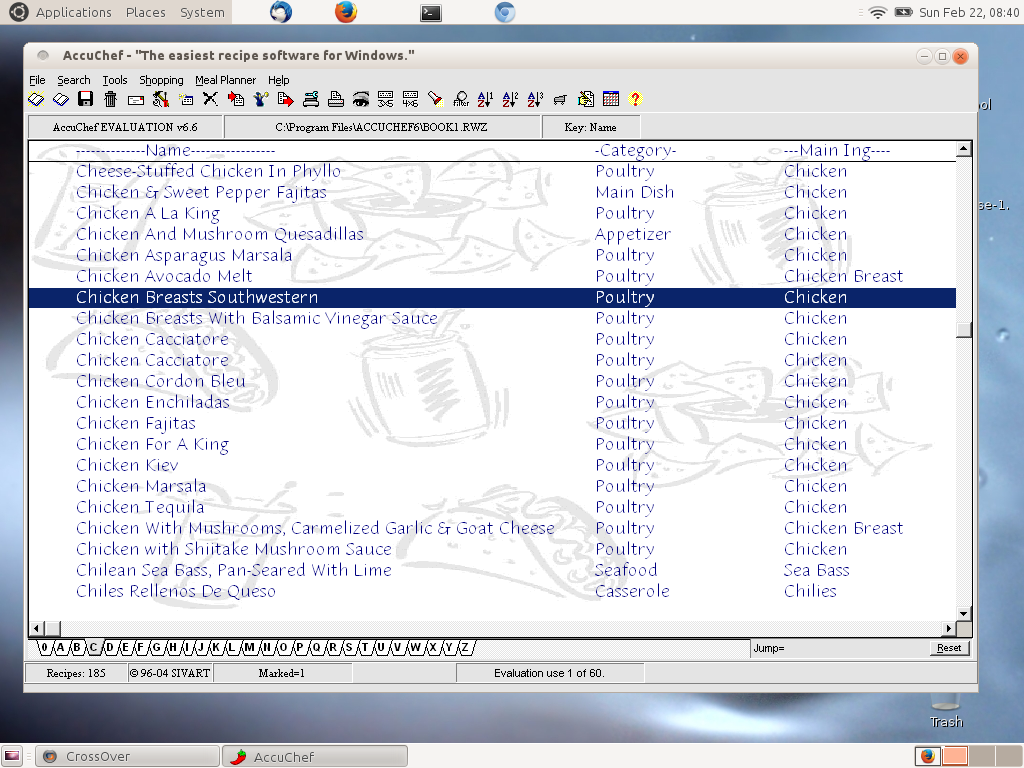Open the Meal Planner menu

tap(225, 80)
